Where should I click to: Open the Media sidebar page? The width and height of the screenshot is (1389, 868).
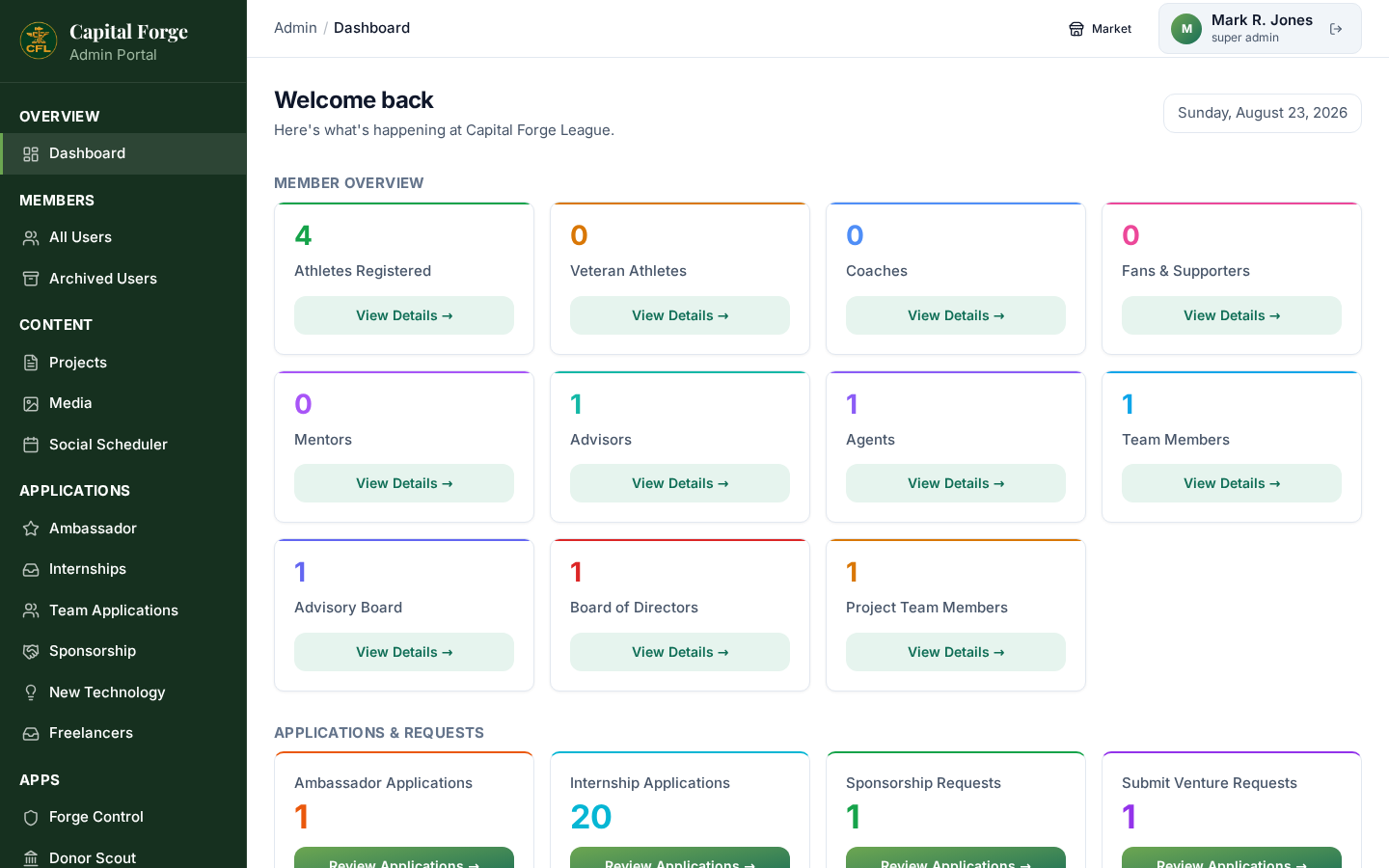click(x=123, y=403)
